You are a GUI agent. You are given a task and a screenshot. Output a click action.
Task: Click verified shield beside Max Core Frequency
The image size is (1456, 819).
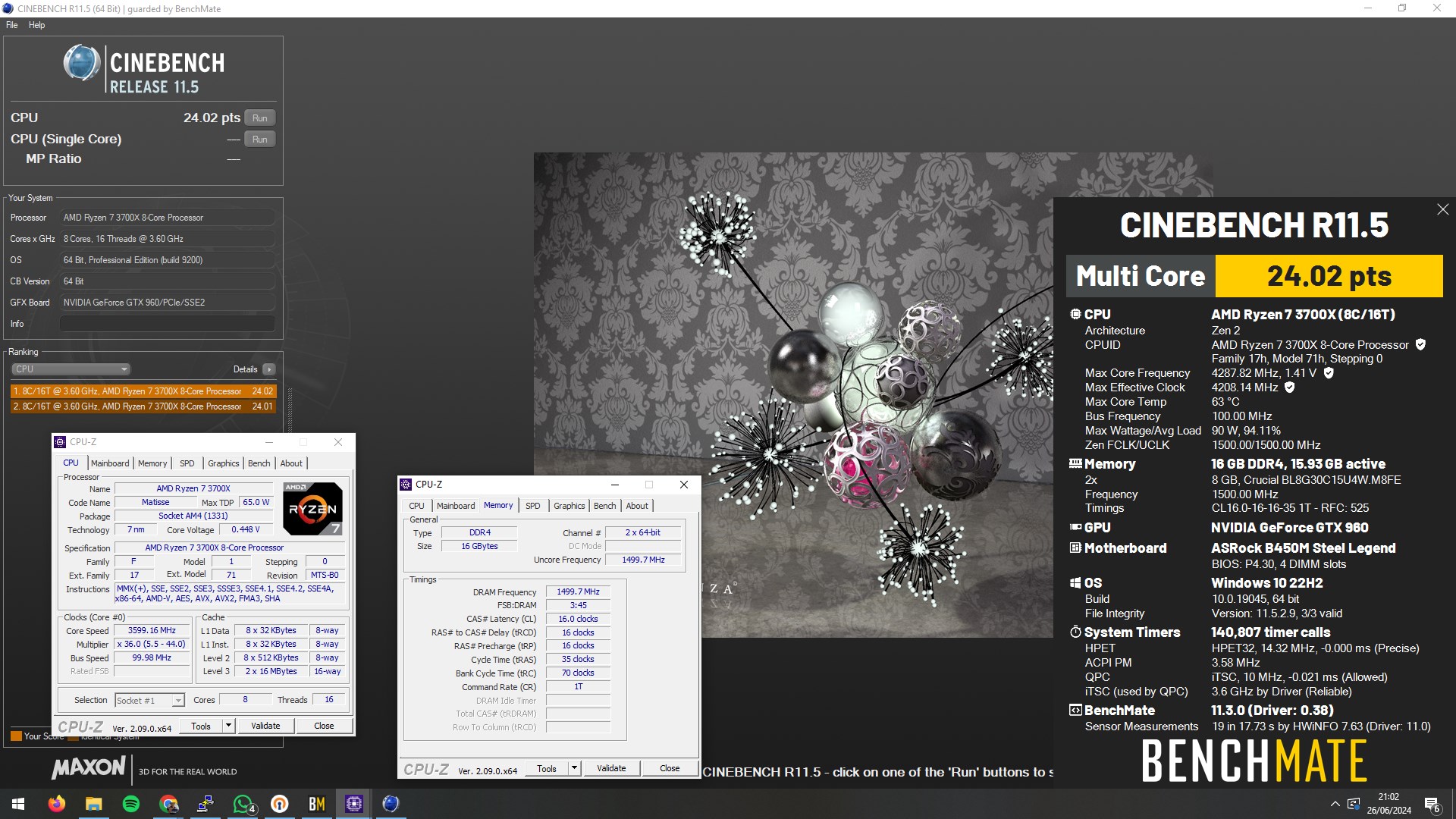click(x=1329, y=372)
